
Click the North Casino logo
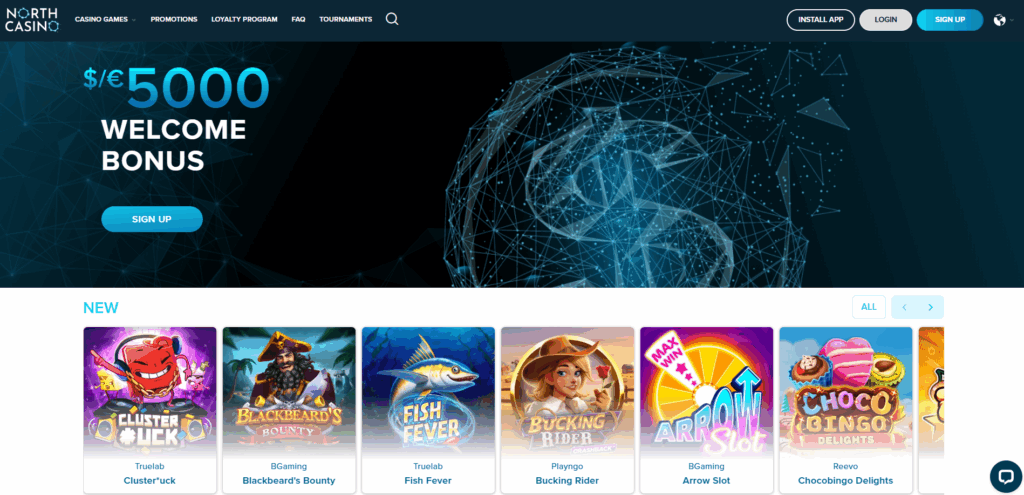click(x=32, y=20)
